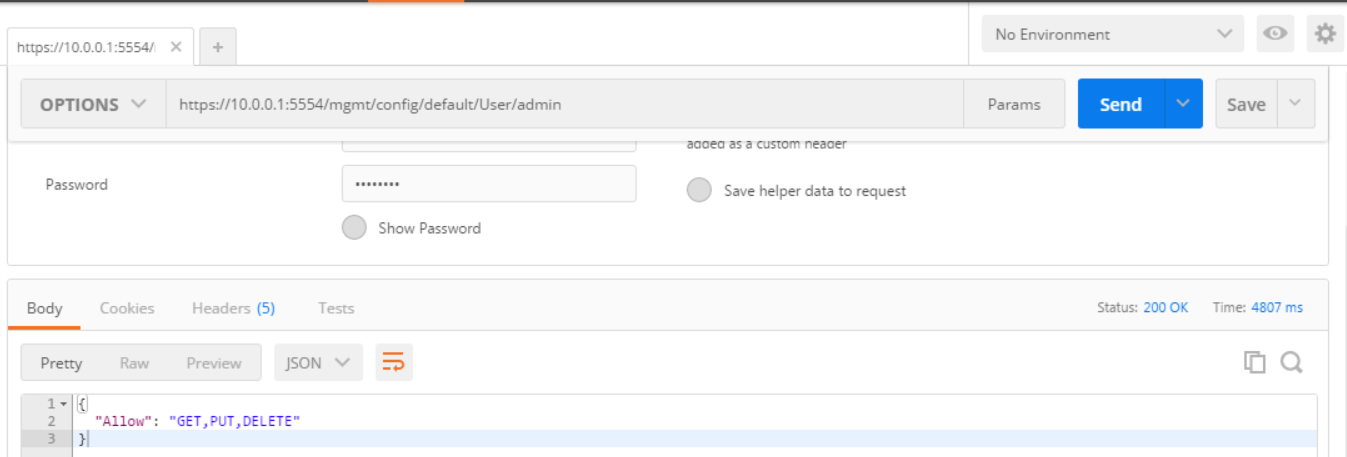
Task: Expand the Send button arrow menu
Action: (x=1184, y=104)
